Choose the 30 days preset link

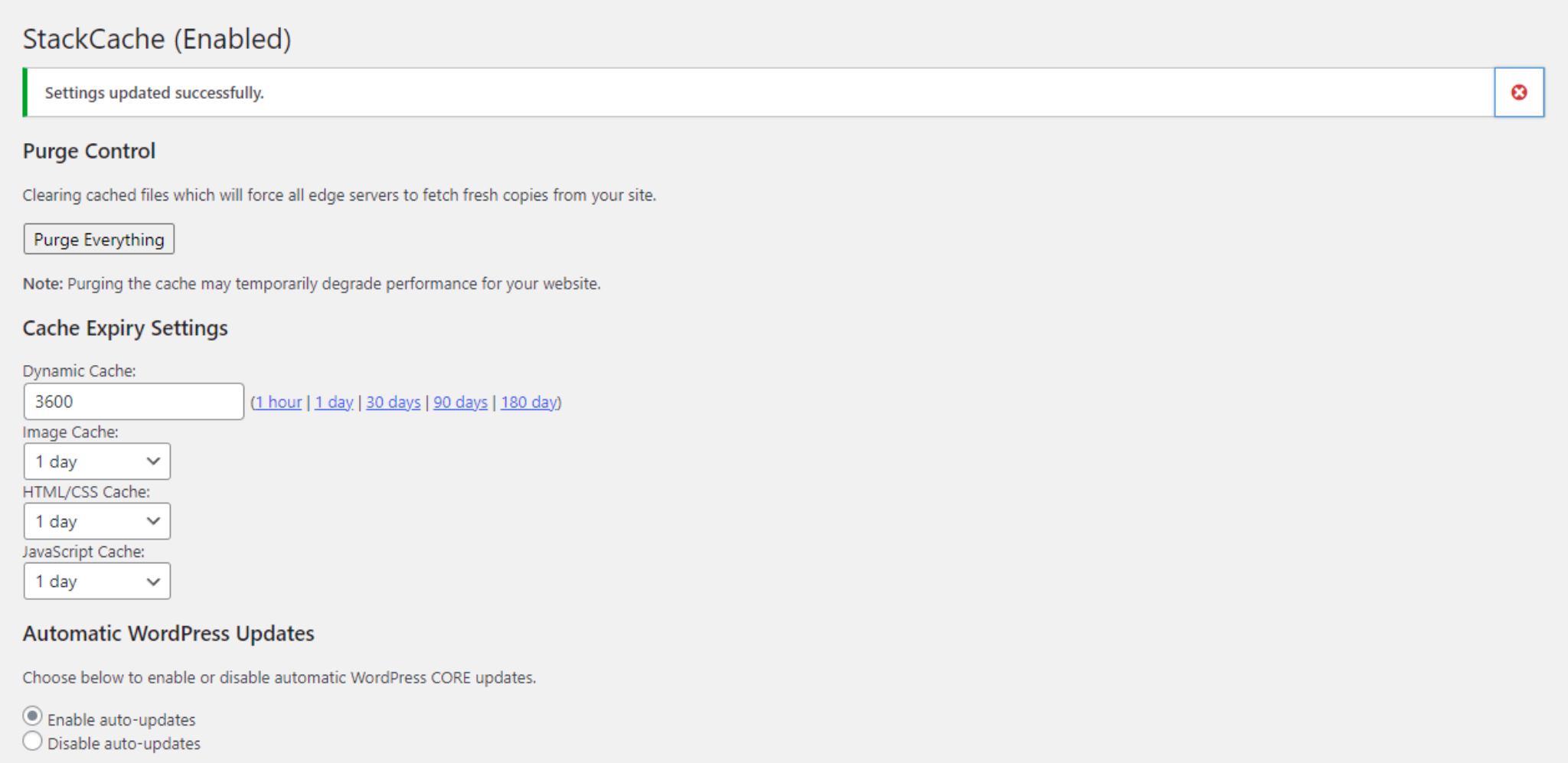(x=393, y=402)
